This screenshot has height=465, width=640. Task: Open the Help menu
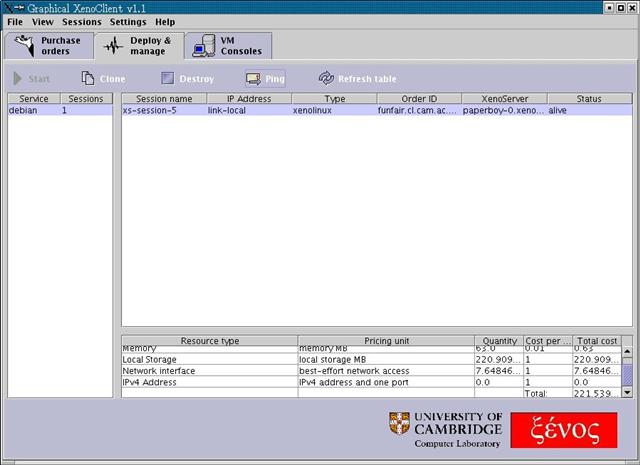pos(165,21)
